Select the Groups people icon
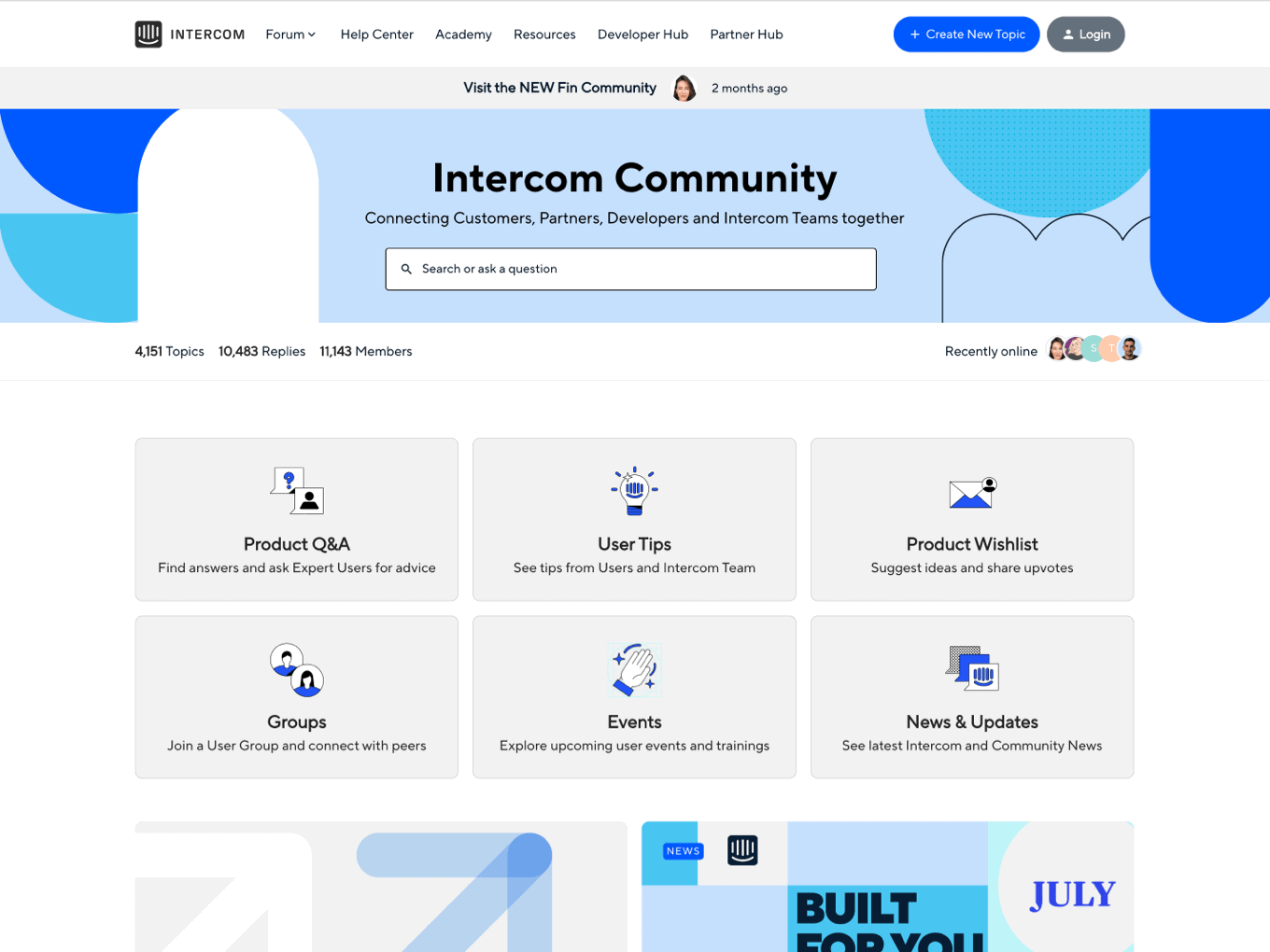Screen dimensions: 1270x952 [x=296, y=668]
